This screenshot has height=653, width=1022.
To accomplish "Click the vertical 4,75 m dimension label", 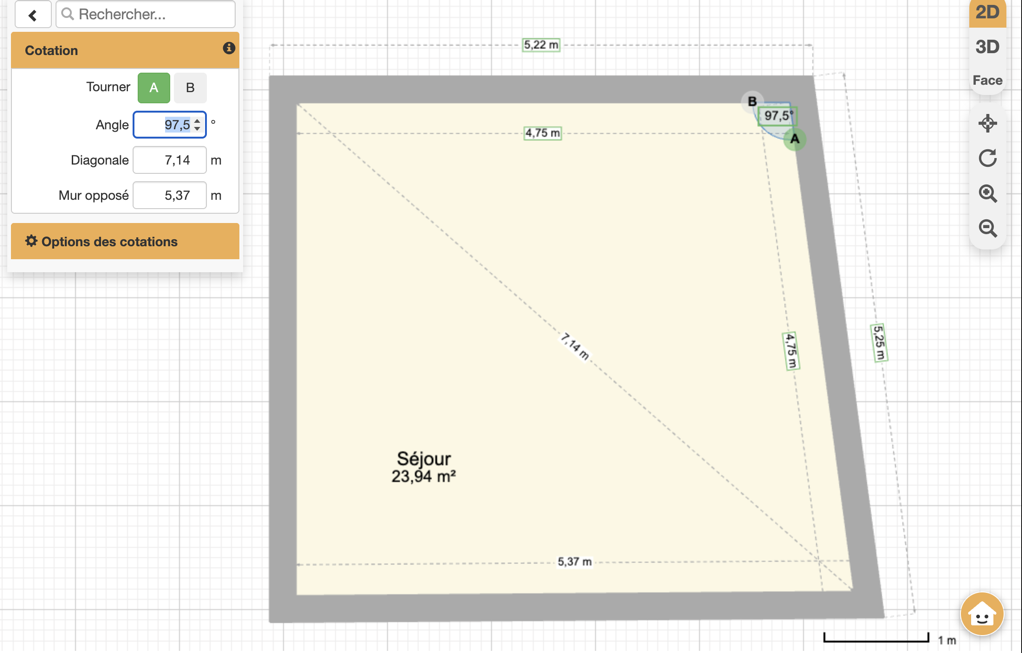I will [791, 351].
